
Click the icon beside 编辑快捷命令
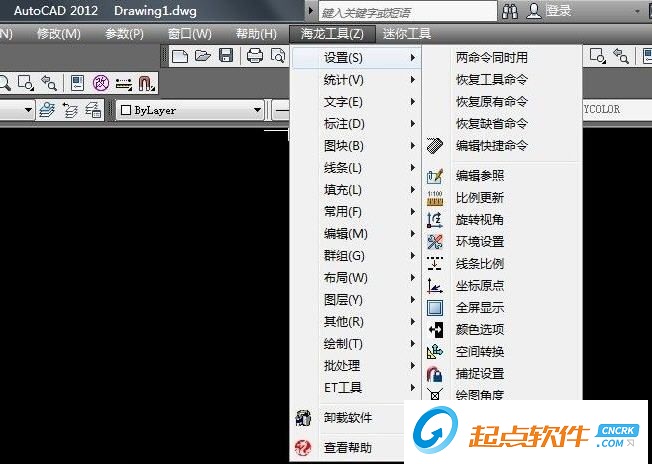pyautogui.click(x=435, y=146)
